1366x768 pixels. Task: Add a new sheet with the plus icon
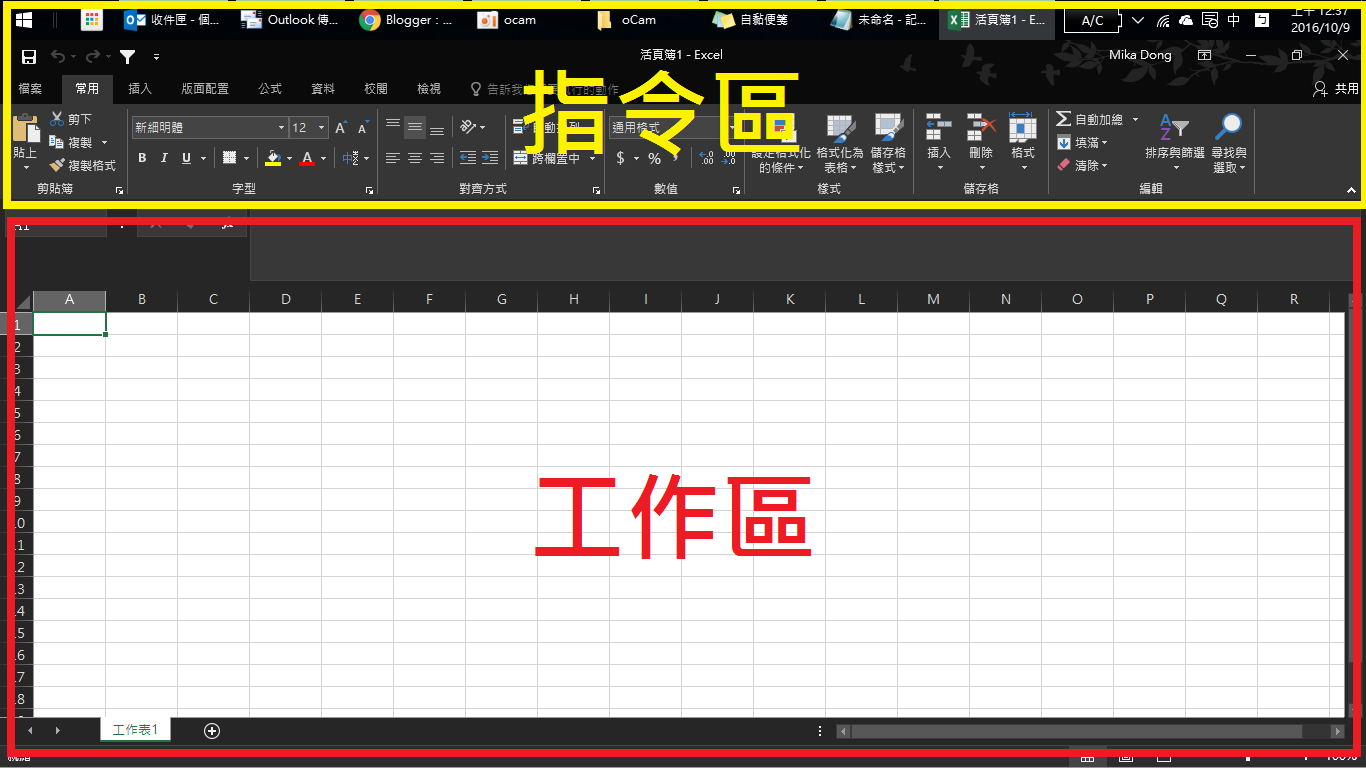point(212,731)
